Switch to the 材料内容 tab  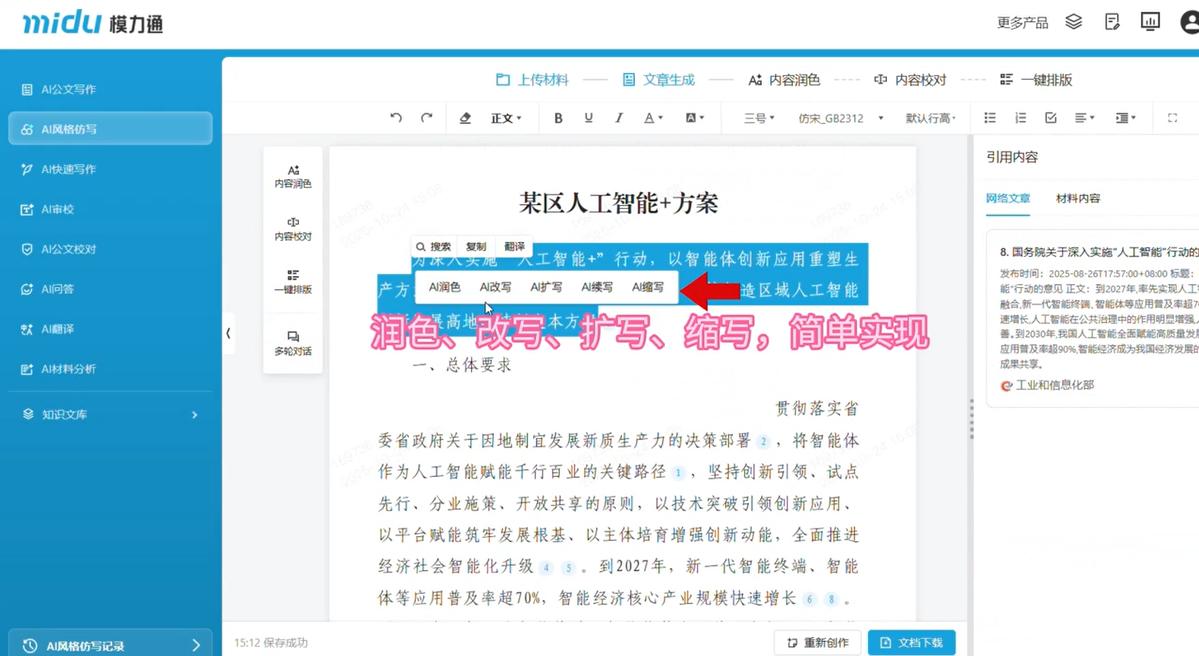click(x=1078, y=198)
